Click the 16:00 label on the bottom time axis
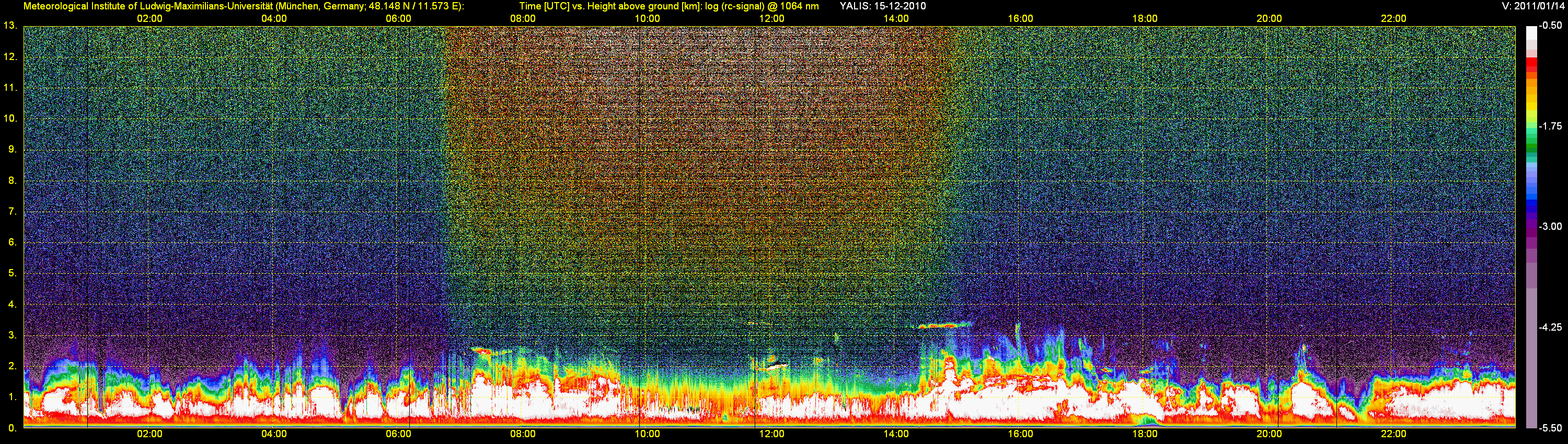This screenshot has width=1568, height=444. click(x=1020, y=434)
